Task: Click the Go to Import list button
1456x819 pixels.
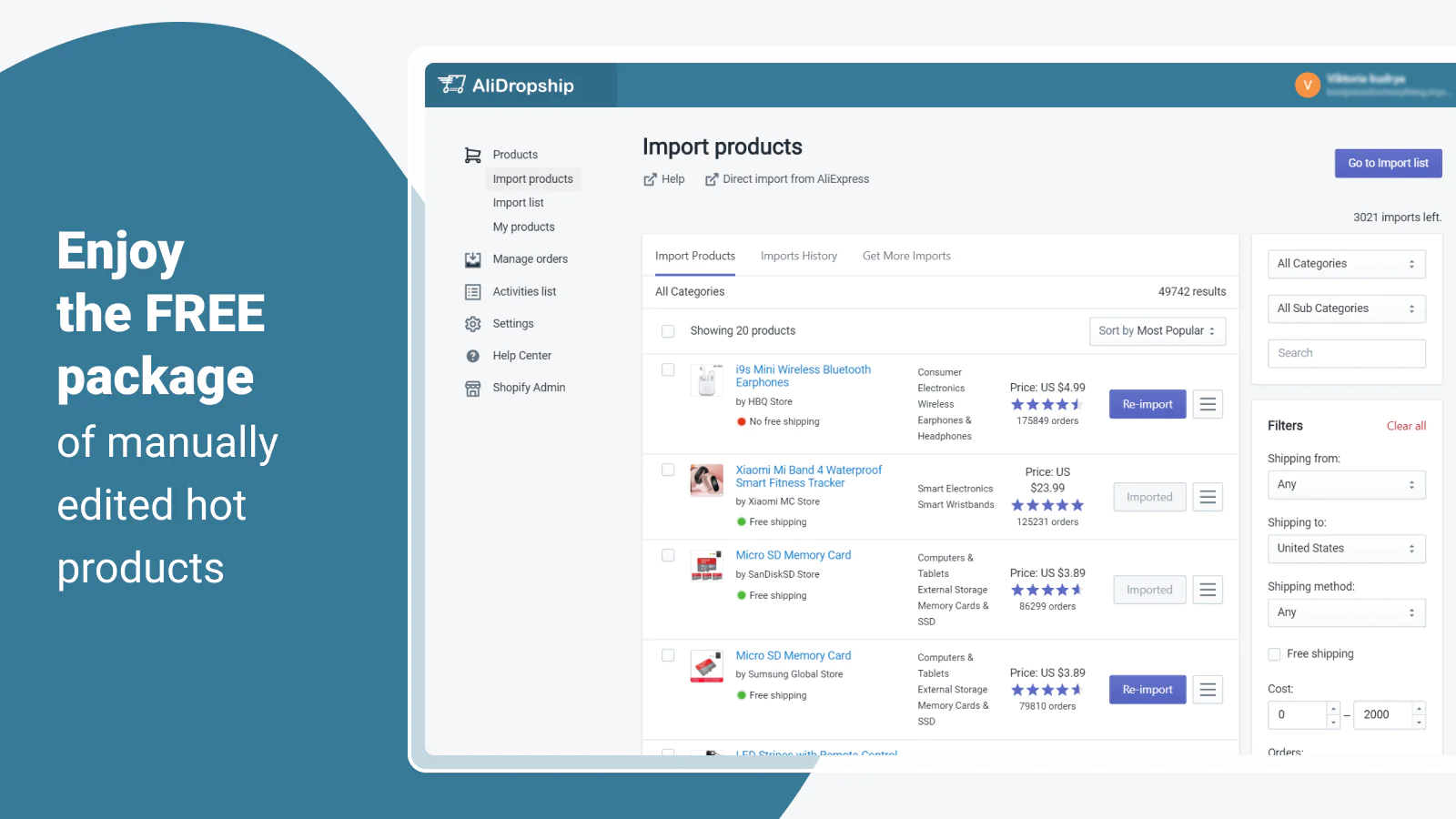Action: [x=1388, y=164]
